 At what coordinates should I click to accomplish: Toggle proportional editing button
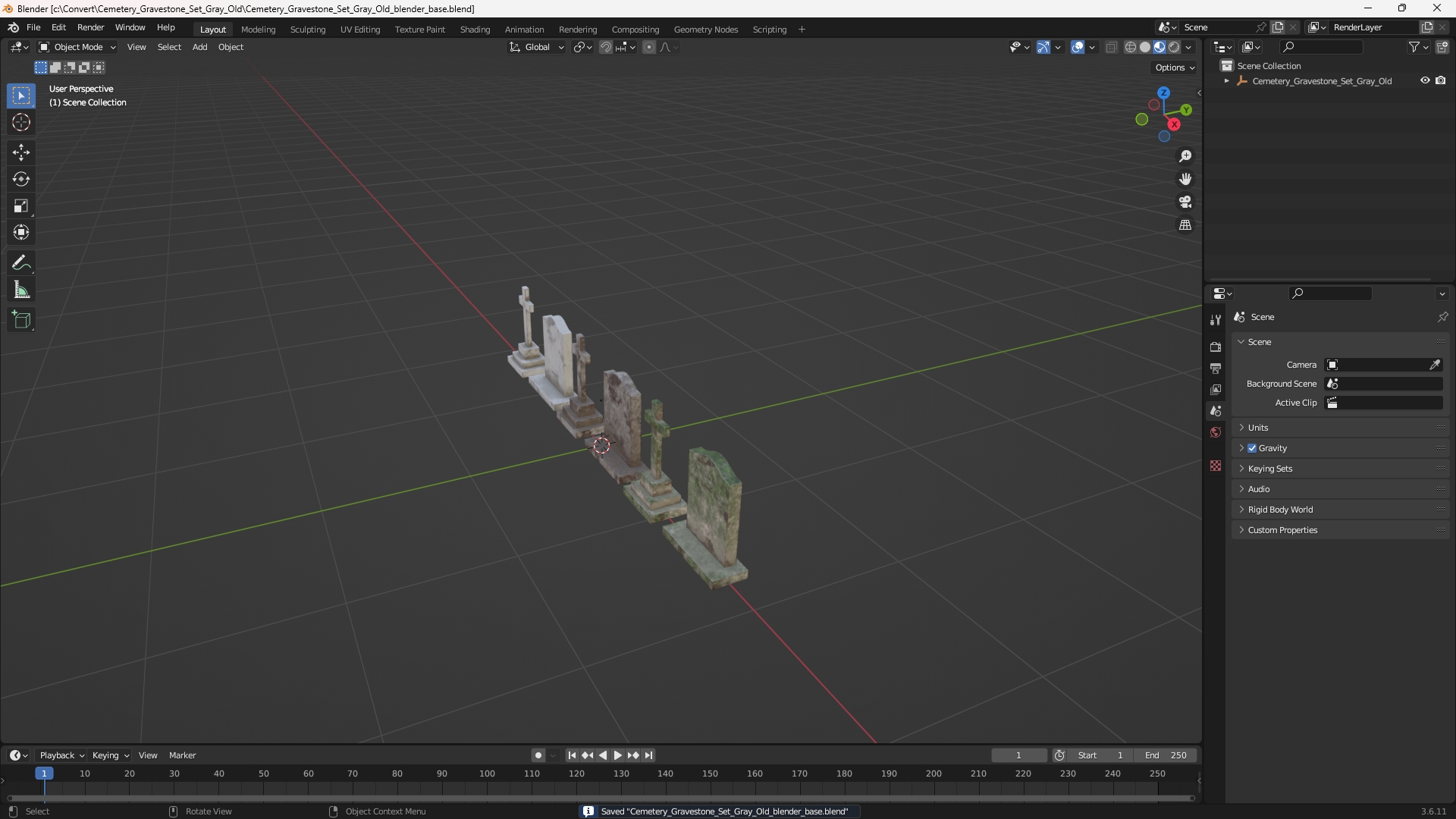coord(649,47)
